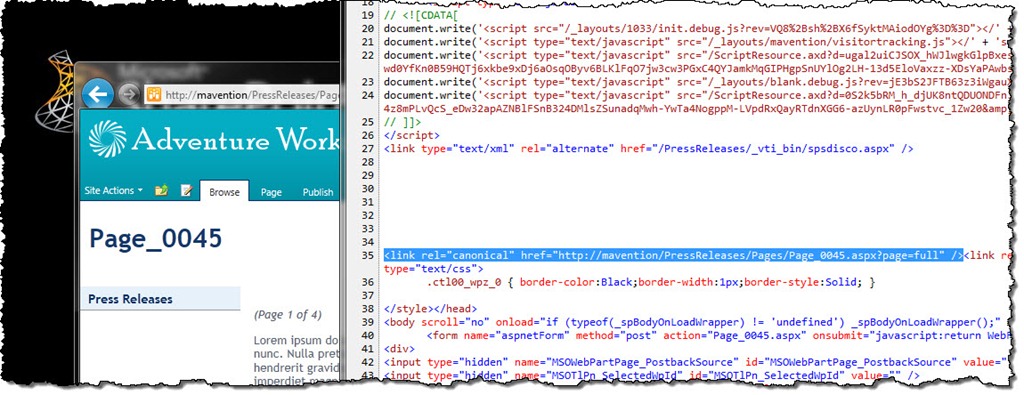This screenshot has height=395, width=1024.
Task: Open the Navigate Up folder icon
Action: (x=161, y=191)
